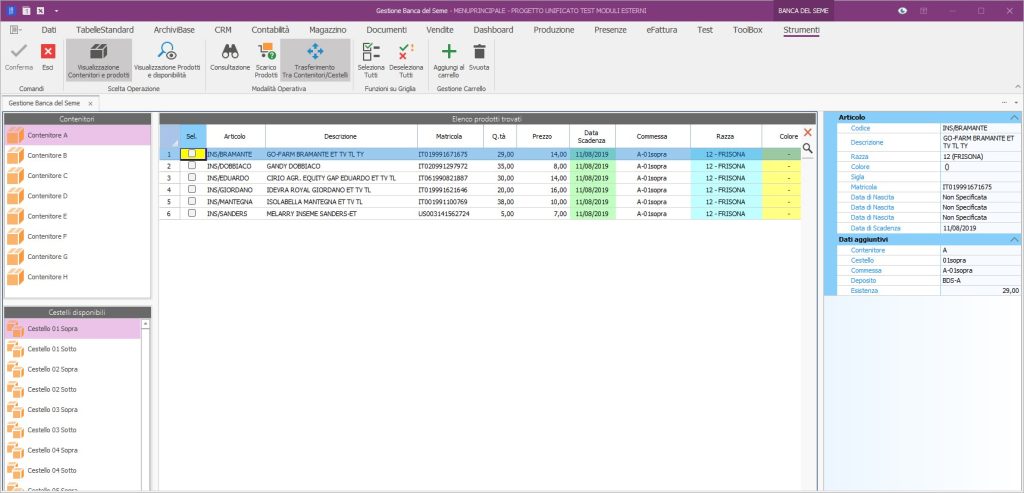This screenshot has width=1024, height=493.
Task: Open tab list dropdown arrow at right
Action: [x=1017, y=103]
